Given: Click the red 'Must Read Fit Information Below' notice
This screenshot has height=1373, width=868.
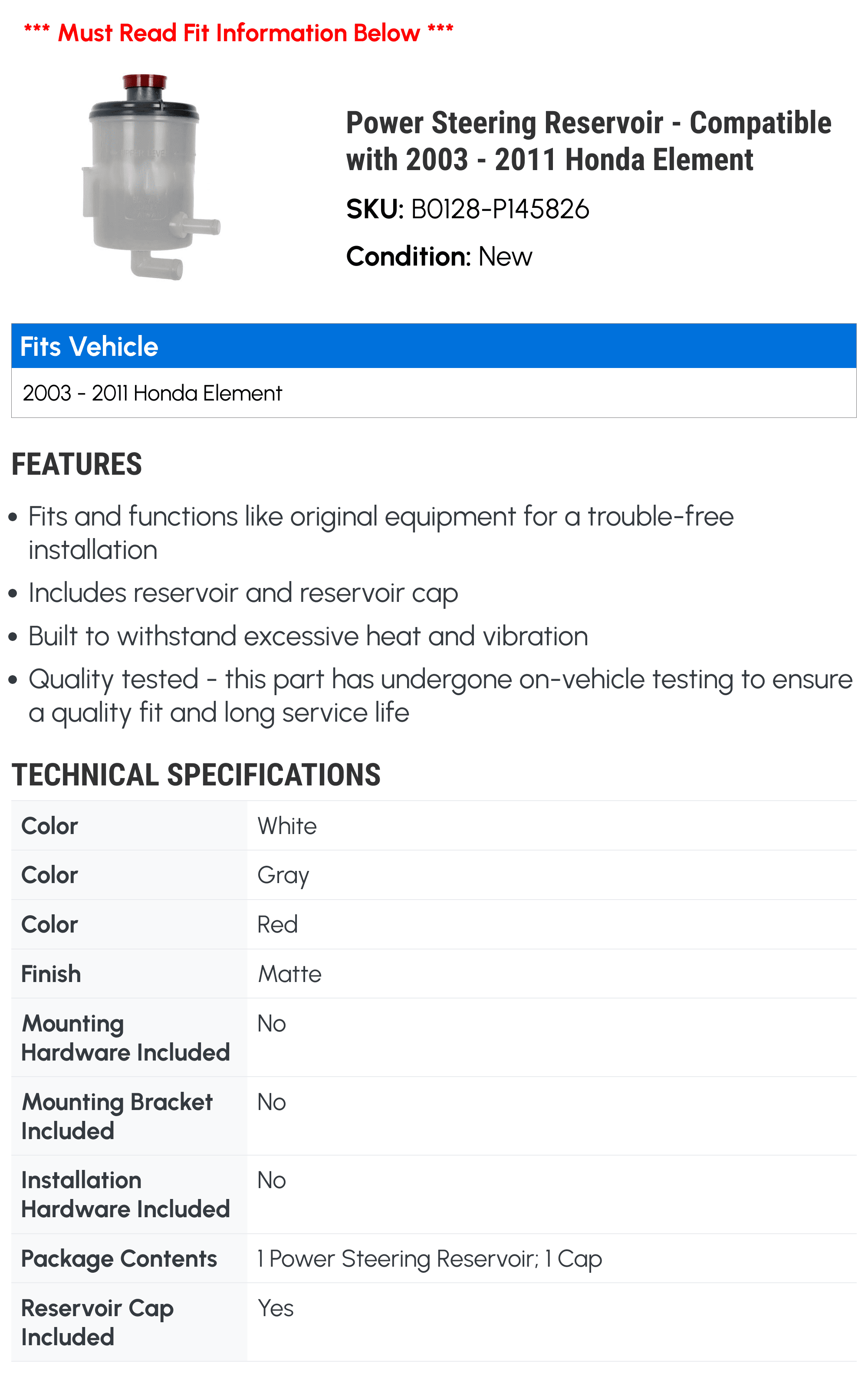Looking at the screenshot, I should 238,33.
